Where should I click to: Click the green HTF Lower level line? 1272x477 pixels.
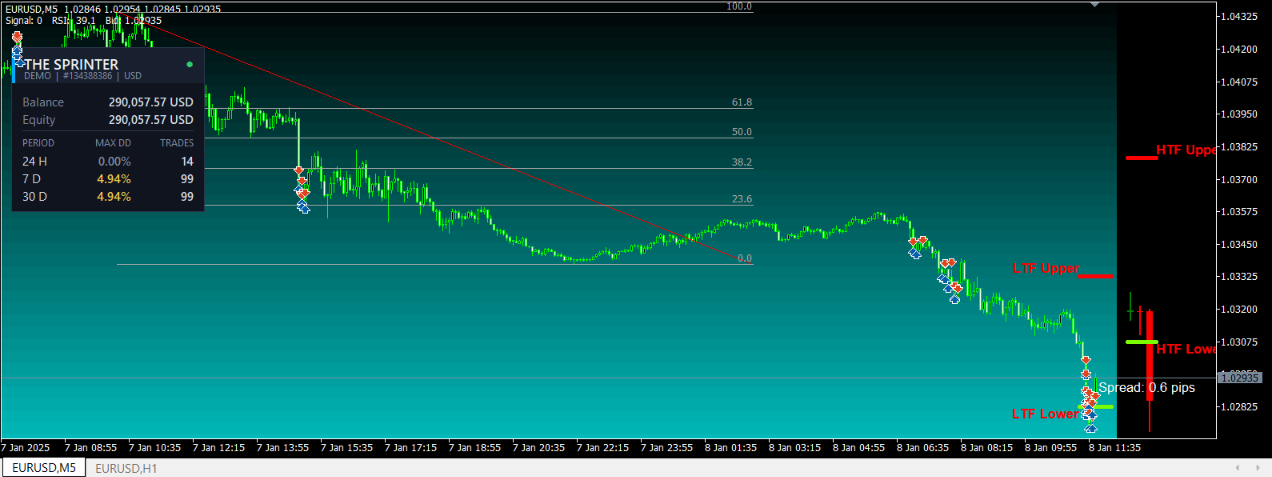pyautogui.click(x=1141, y=342)
